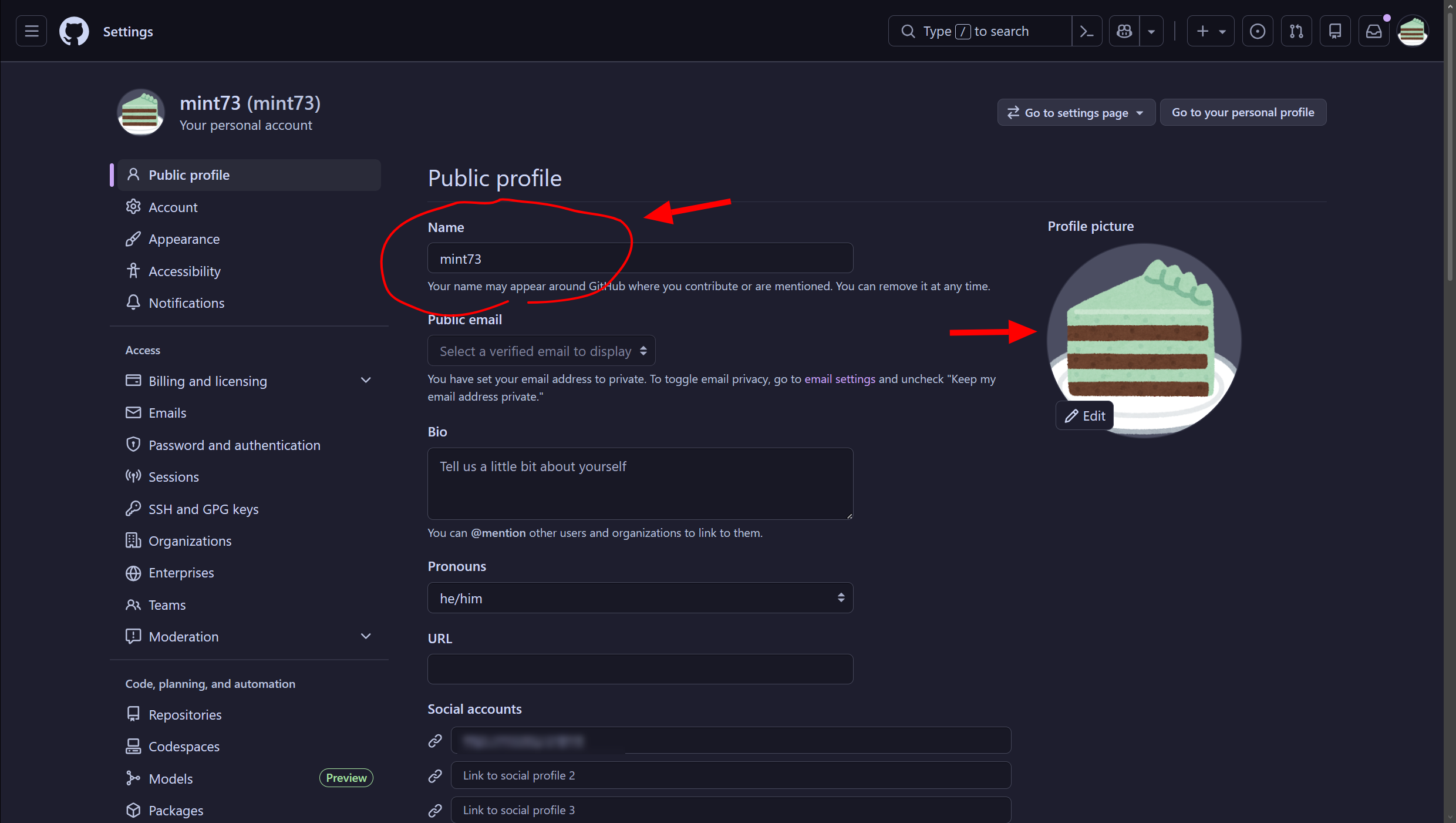Image resolution: width=1456 pixels, height=823 pixels.
Task: Open Account settings in sidebar
Action: pyautogui.click(x=249, y=207)
